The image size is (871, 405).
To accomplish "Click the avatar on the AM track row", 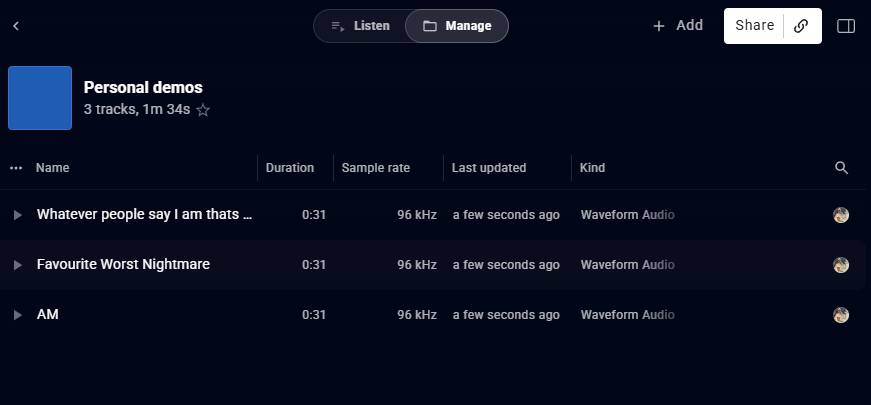I will point(841,315).
